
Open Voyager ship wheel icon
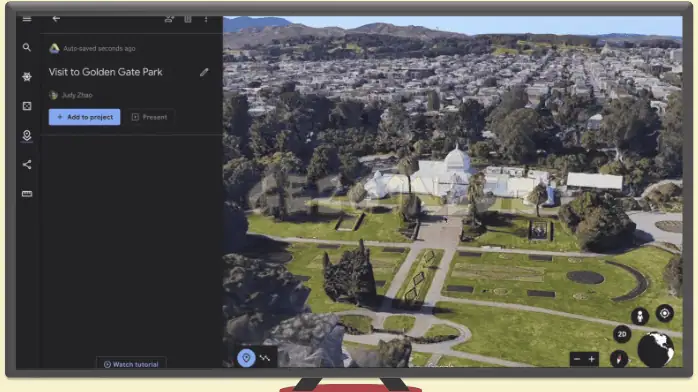tap(27, 77)
